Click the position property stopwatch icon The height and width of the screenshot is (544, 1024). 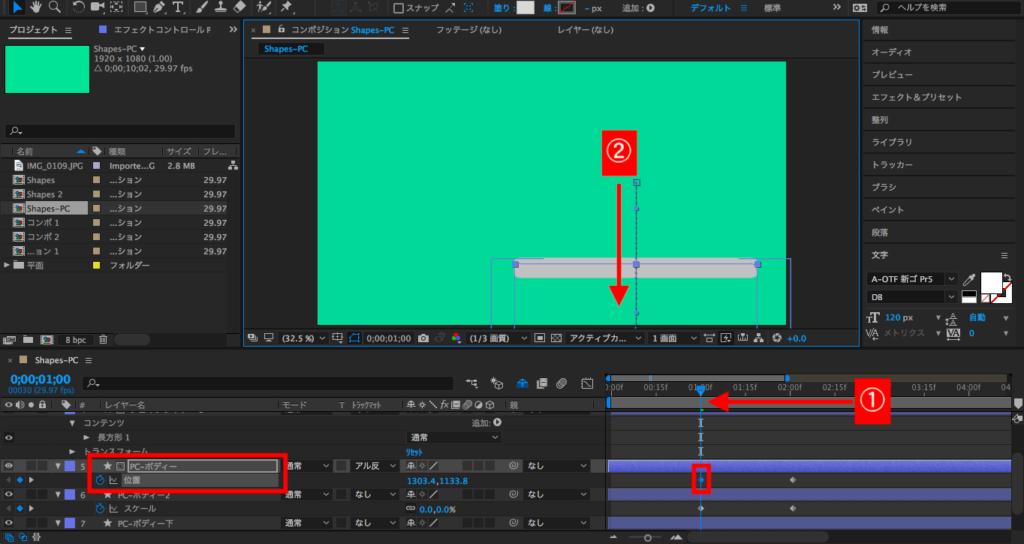pyautogui.click(x=99, y=481)
